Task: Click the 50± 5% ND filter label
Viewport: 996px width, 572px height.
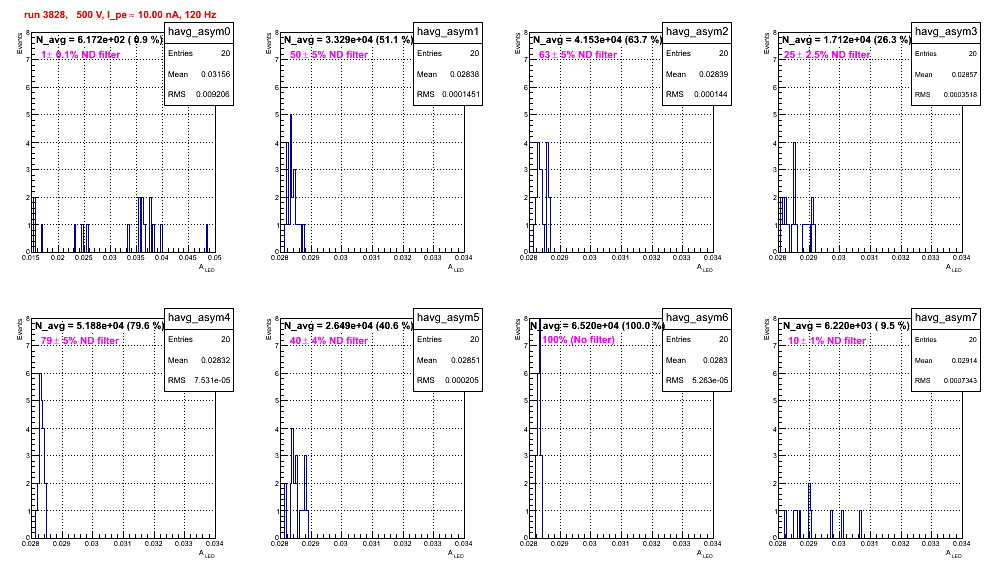Action: click(329, 55)
